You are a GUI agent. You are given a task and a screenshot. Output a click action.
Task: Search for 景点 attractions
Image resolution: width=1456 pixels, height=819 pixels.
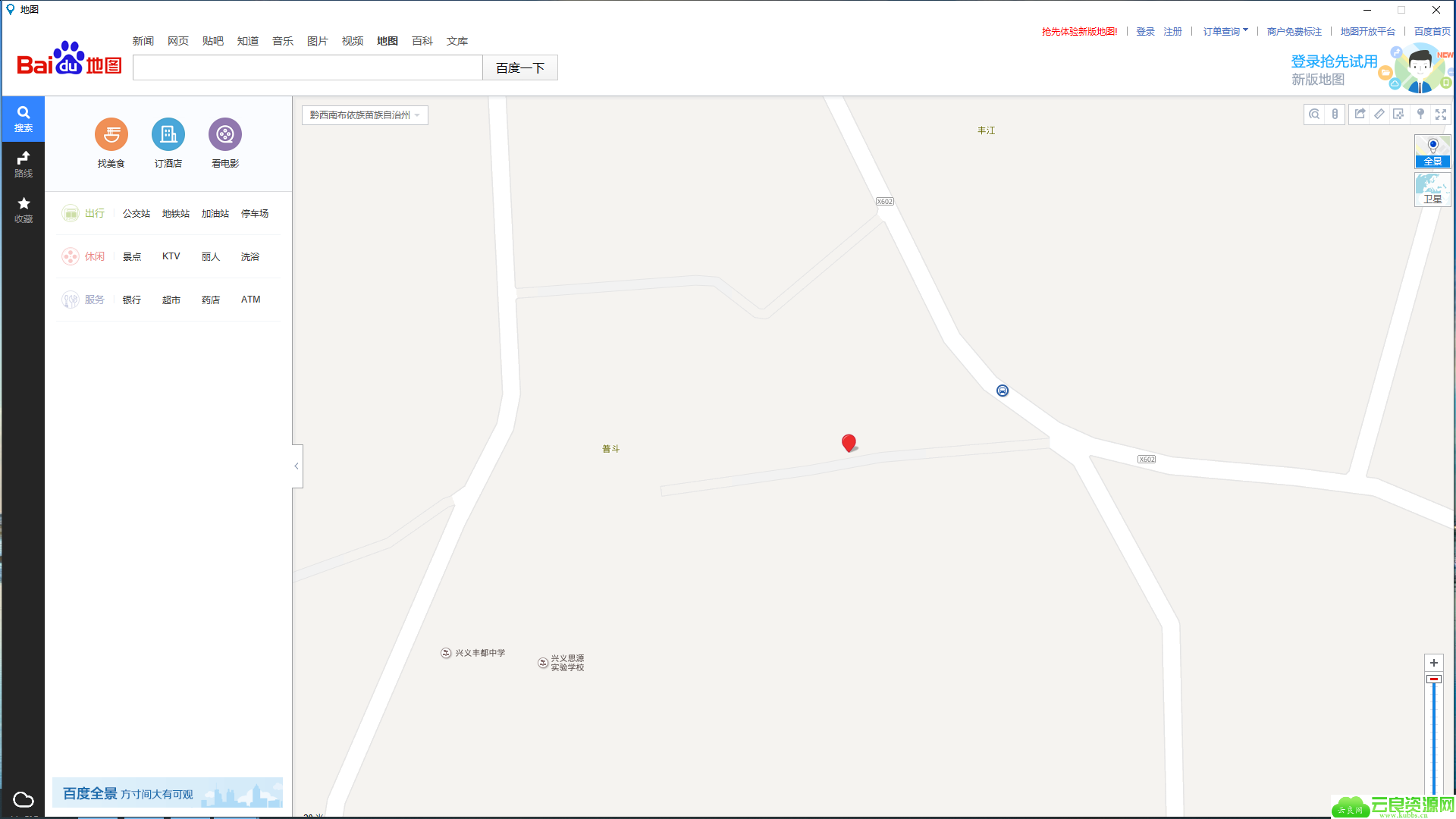tap(132, 256)
